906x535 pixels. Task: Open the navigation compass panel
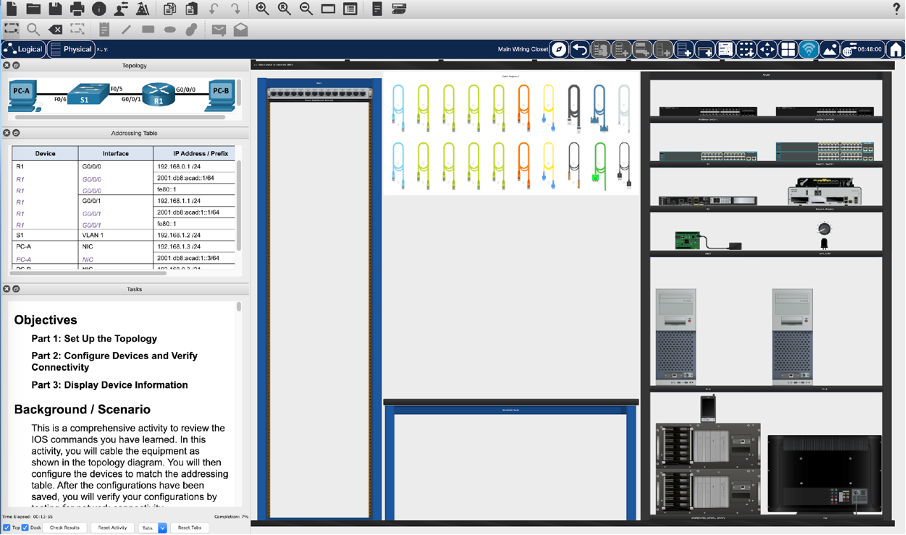(x=559, y=50)
